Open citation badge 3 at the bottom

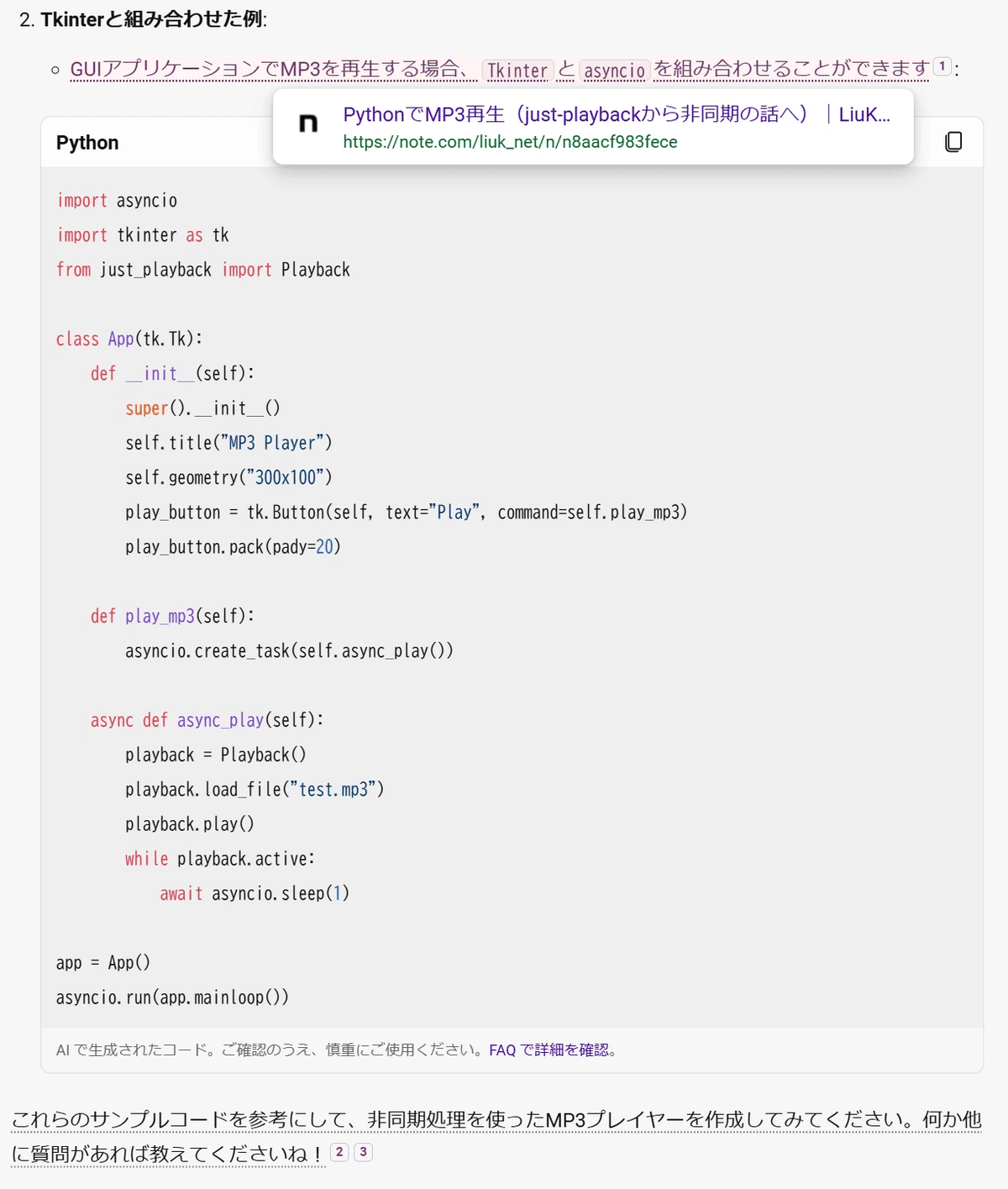pos(362,1153)
